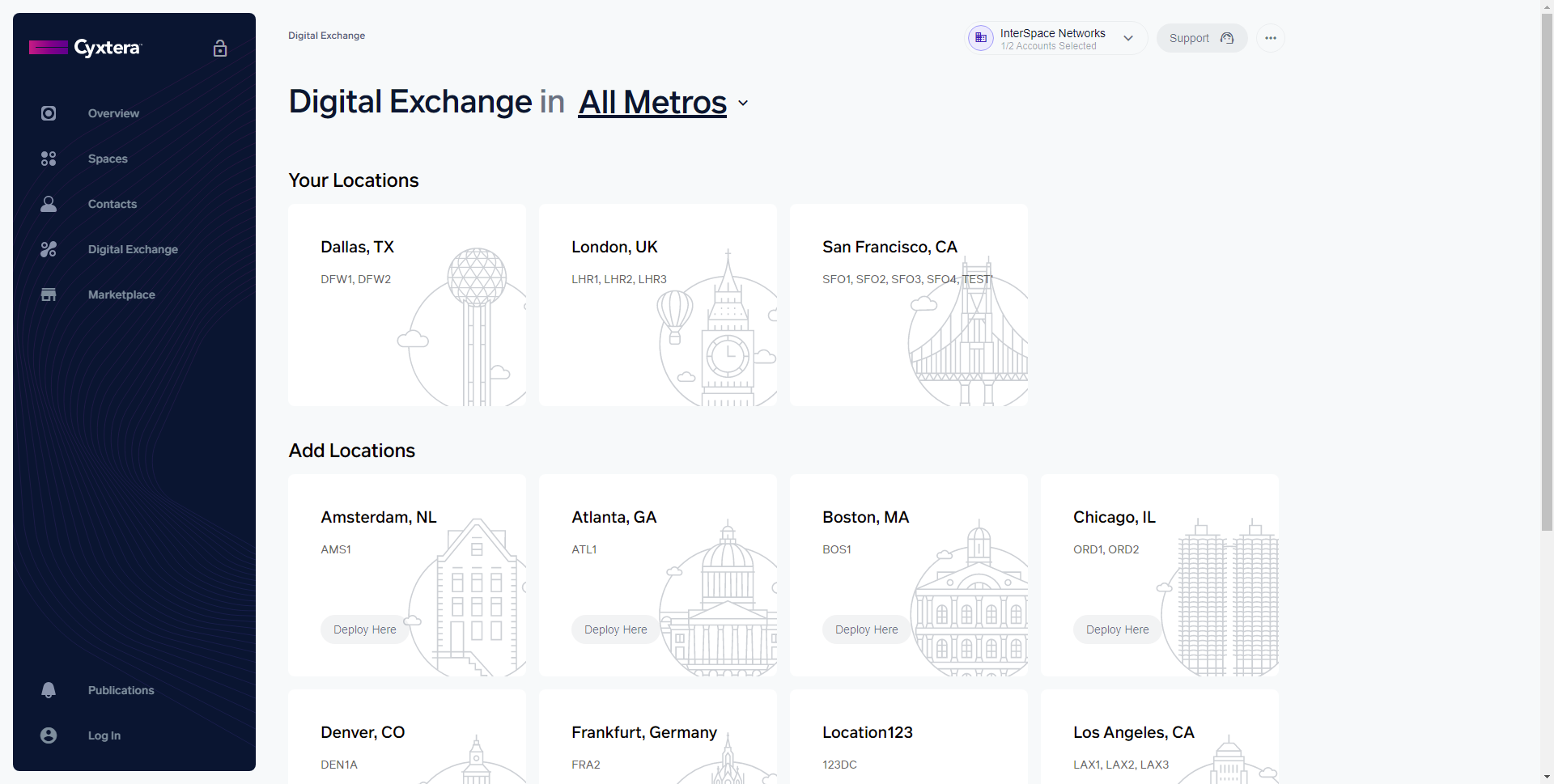Viewport: 1554px width, 784px height.
Task: Click the Log In link
Action: (104, 735)
